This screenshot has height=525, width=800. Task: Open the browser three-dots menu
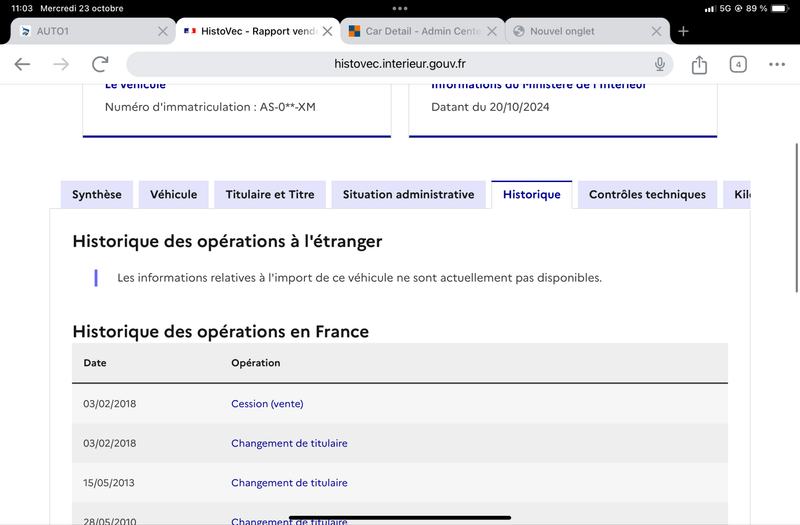coord(777,64)
